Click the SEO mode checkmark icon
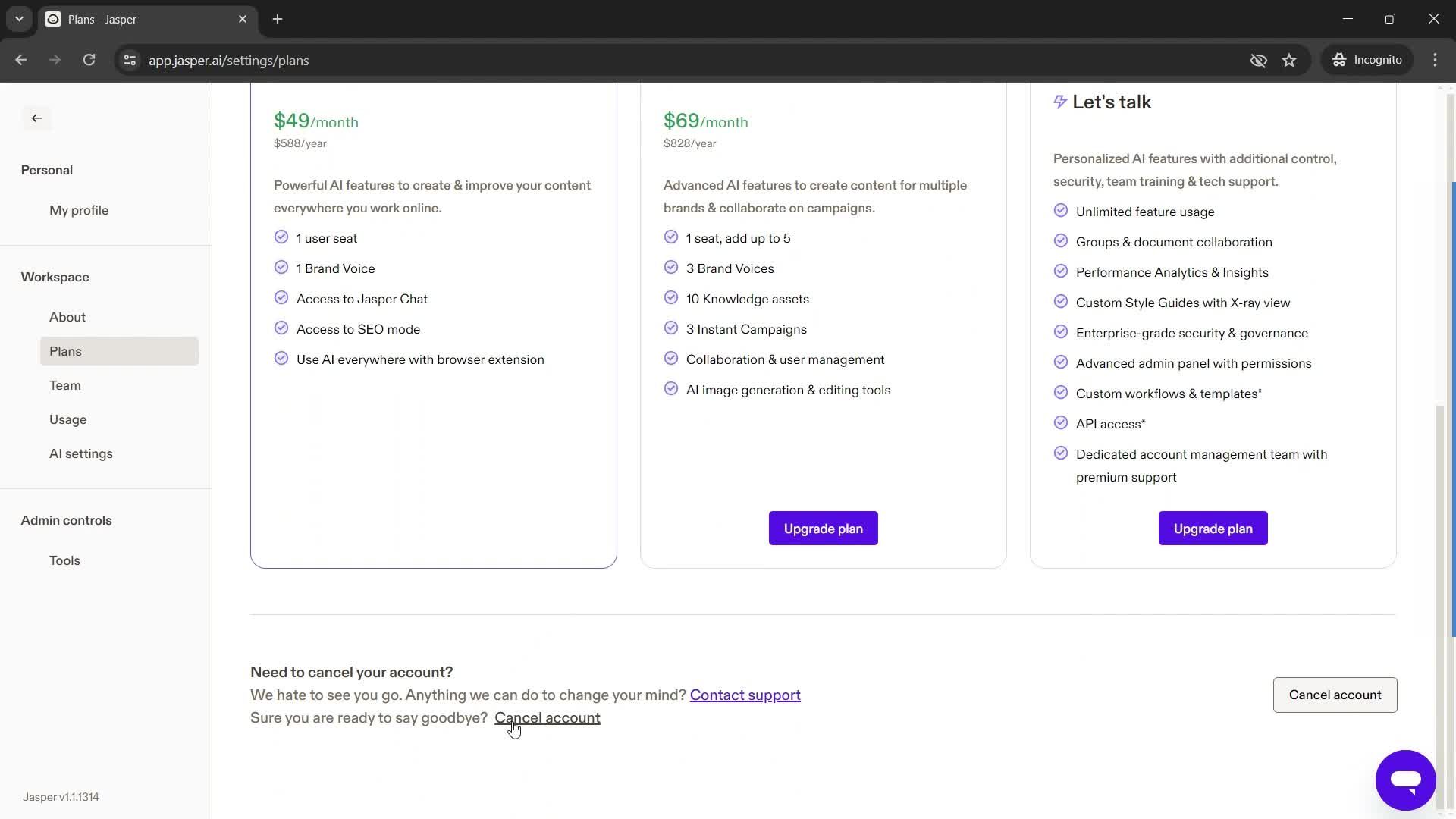The width and height of the screenshot is (1456, 819). click(x=281, y=328)
